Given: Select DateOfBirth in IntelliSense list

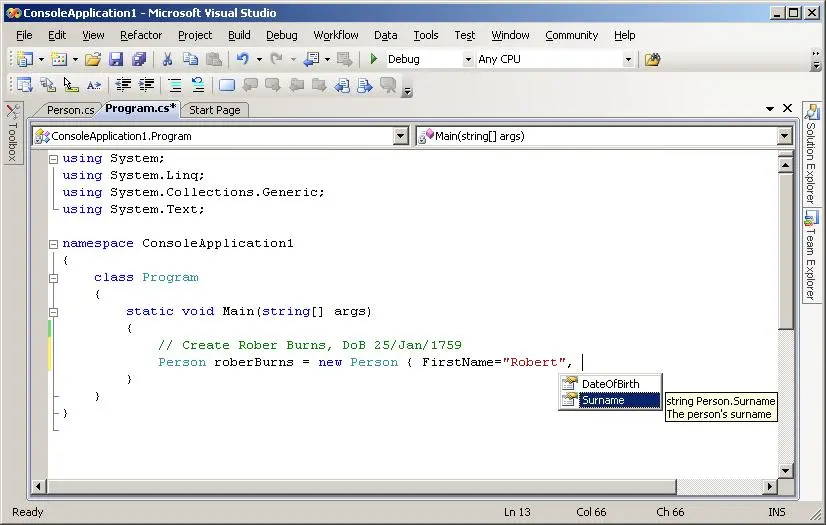Looking at the screenshot, I should [610, 384].
